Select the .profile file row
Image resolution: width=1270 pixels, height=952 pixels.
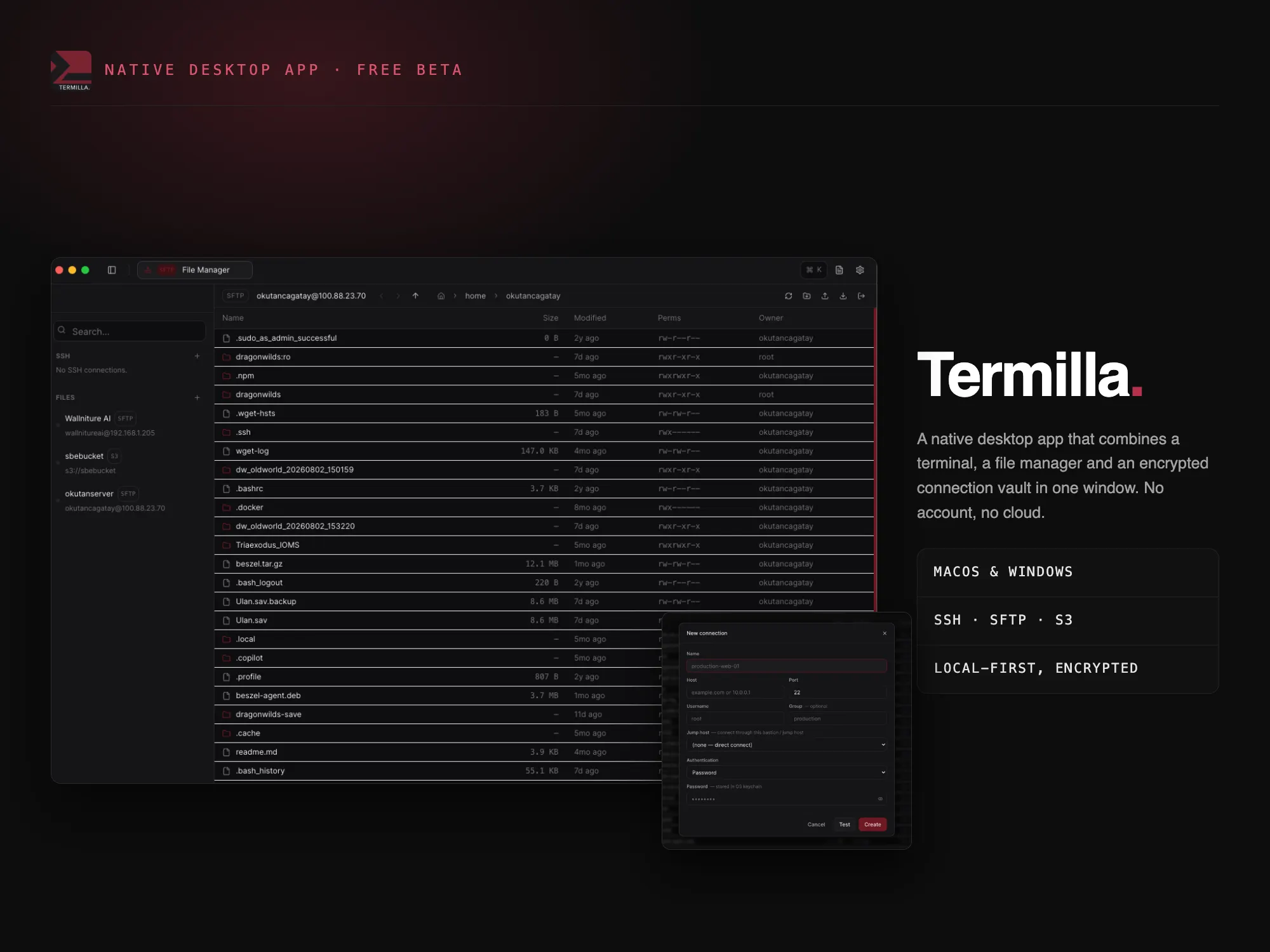coord(438,677)
